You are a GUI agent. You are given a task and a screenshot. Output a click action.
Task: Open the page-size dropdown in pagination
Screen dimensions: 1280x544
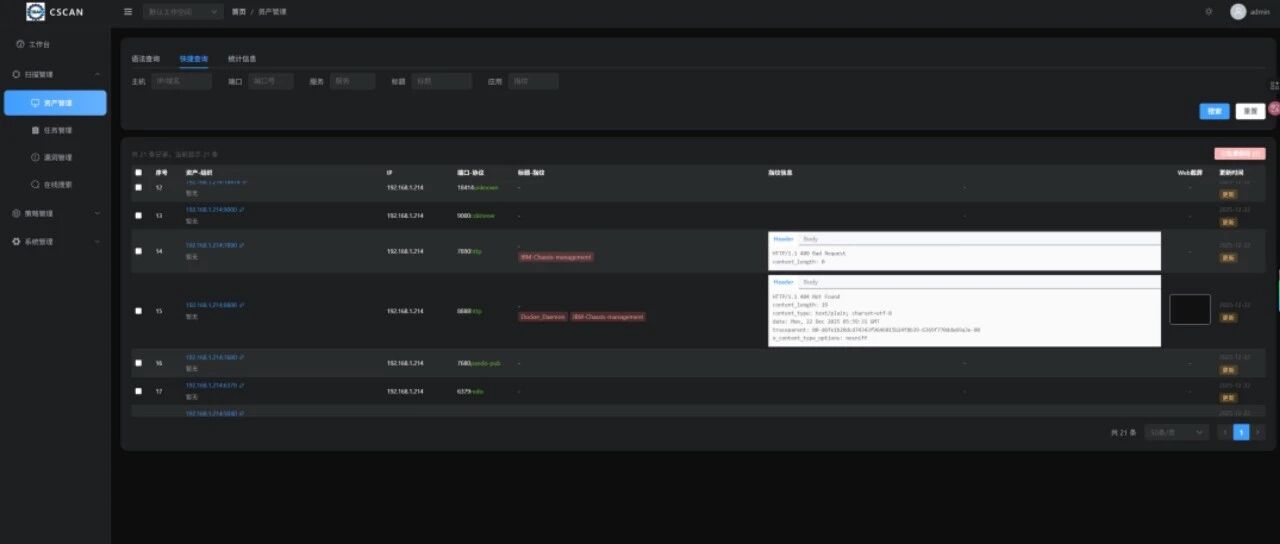1177,433
